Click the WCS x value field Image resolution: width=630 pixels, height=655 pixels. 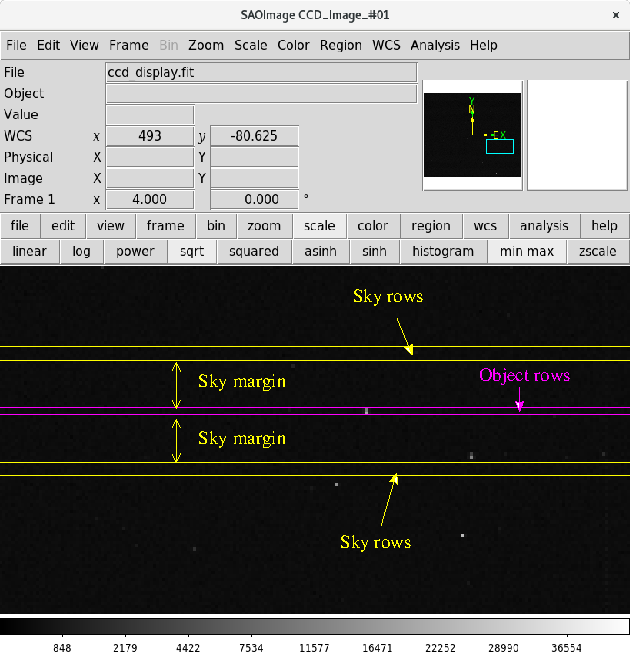point(150,136)
